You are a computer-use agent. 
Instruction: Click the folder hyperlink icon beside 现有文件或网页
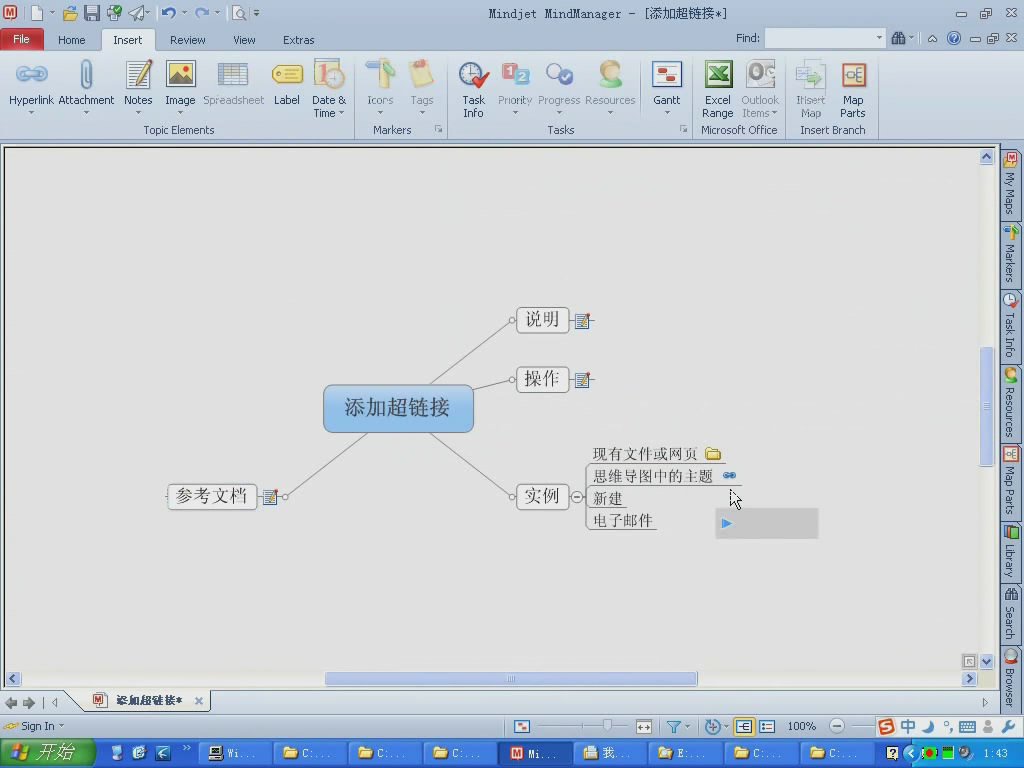[713, 453]
